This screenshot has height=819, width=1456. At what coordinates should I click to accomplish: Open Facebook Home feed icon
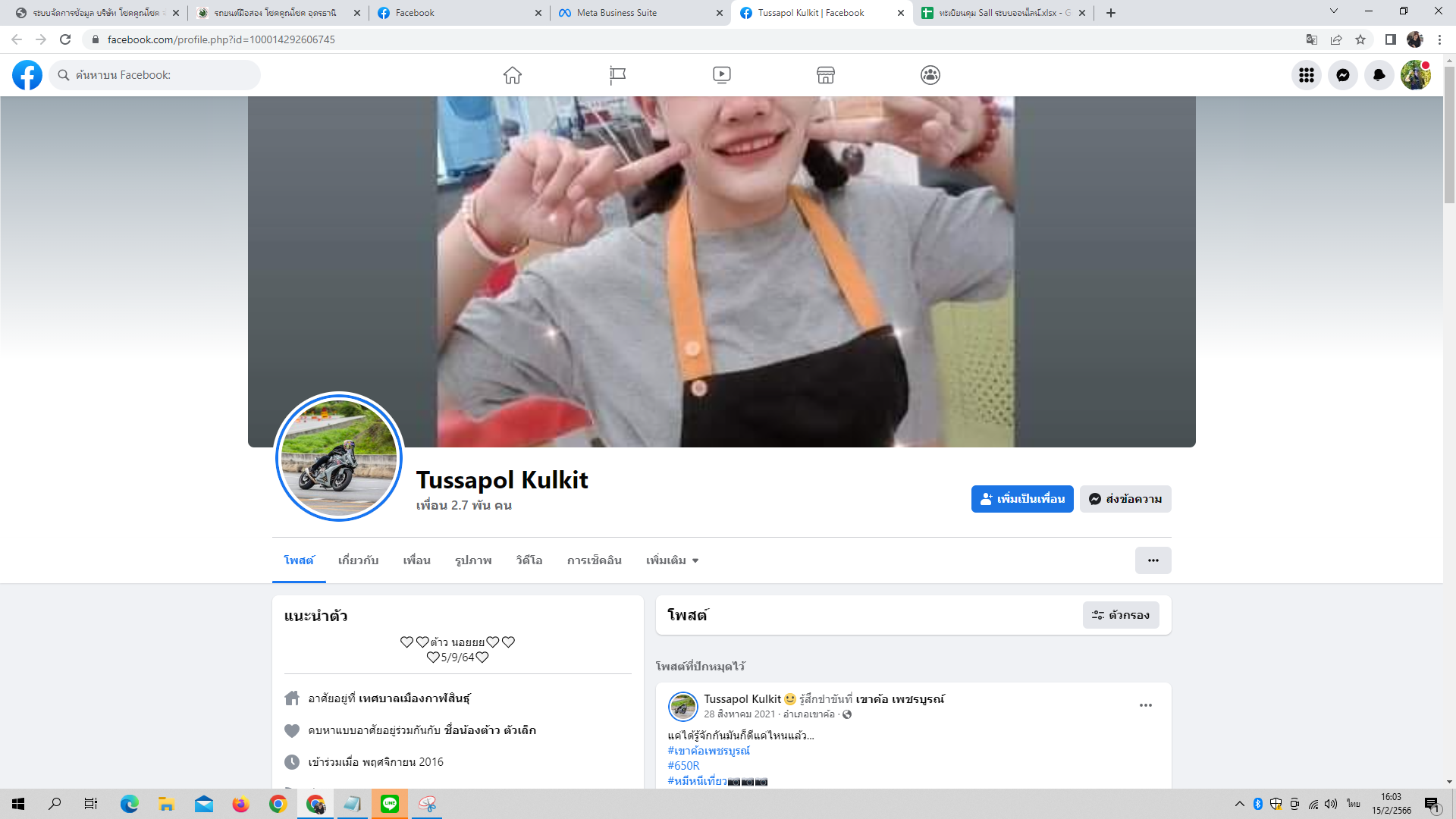(513, 75)
